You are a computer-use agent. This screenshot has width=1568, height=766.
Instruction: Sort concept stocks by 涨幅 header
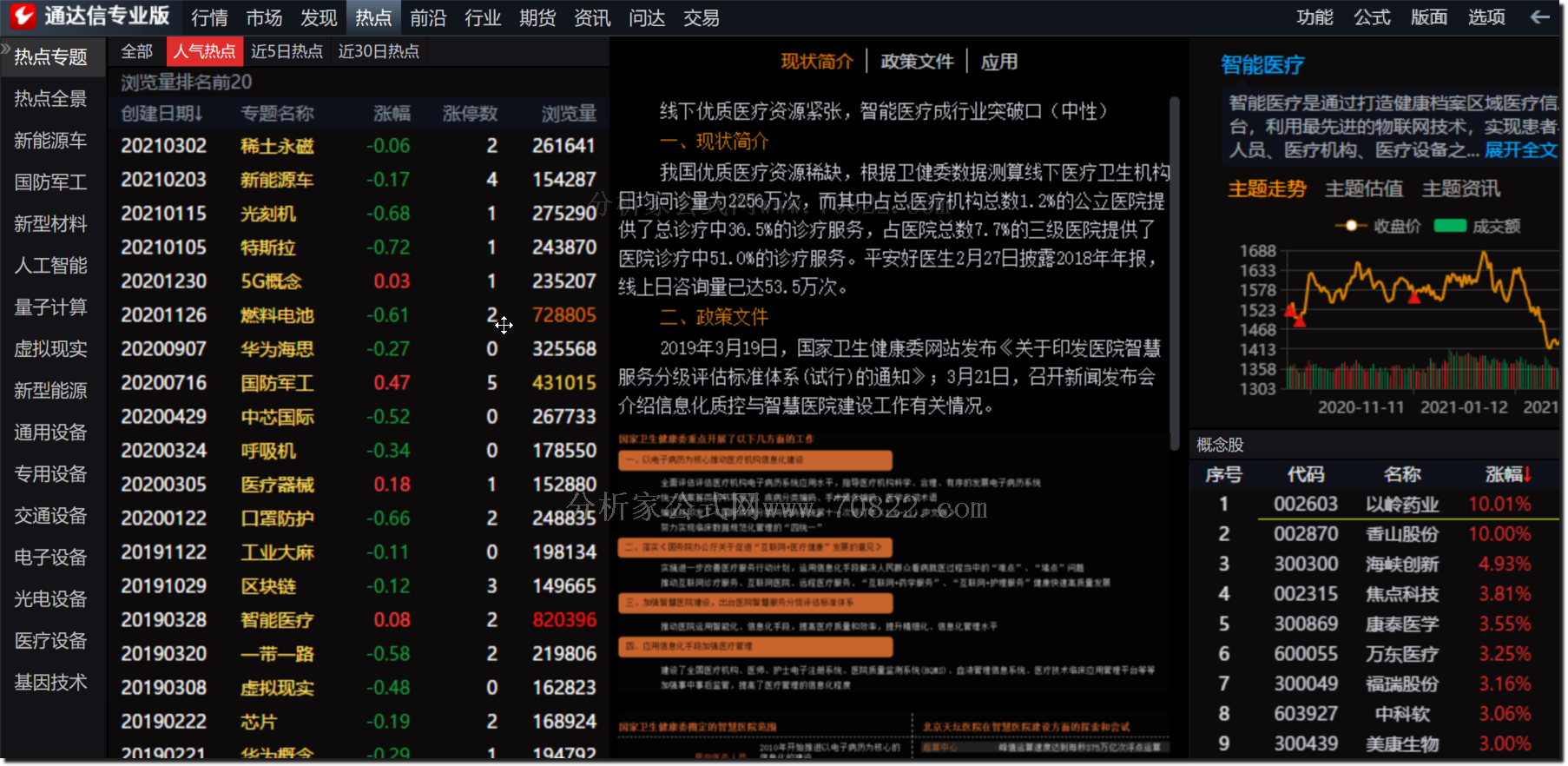pyautogui.click(x=1508, y=474)
